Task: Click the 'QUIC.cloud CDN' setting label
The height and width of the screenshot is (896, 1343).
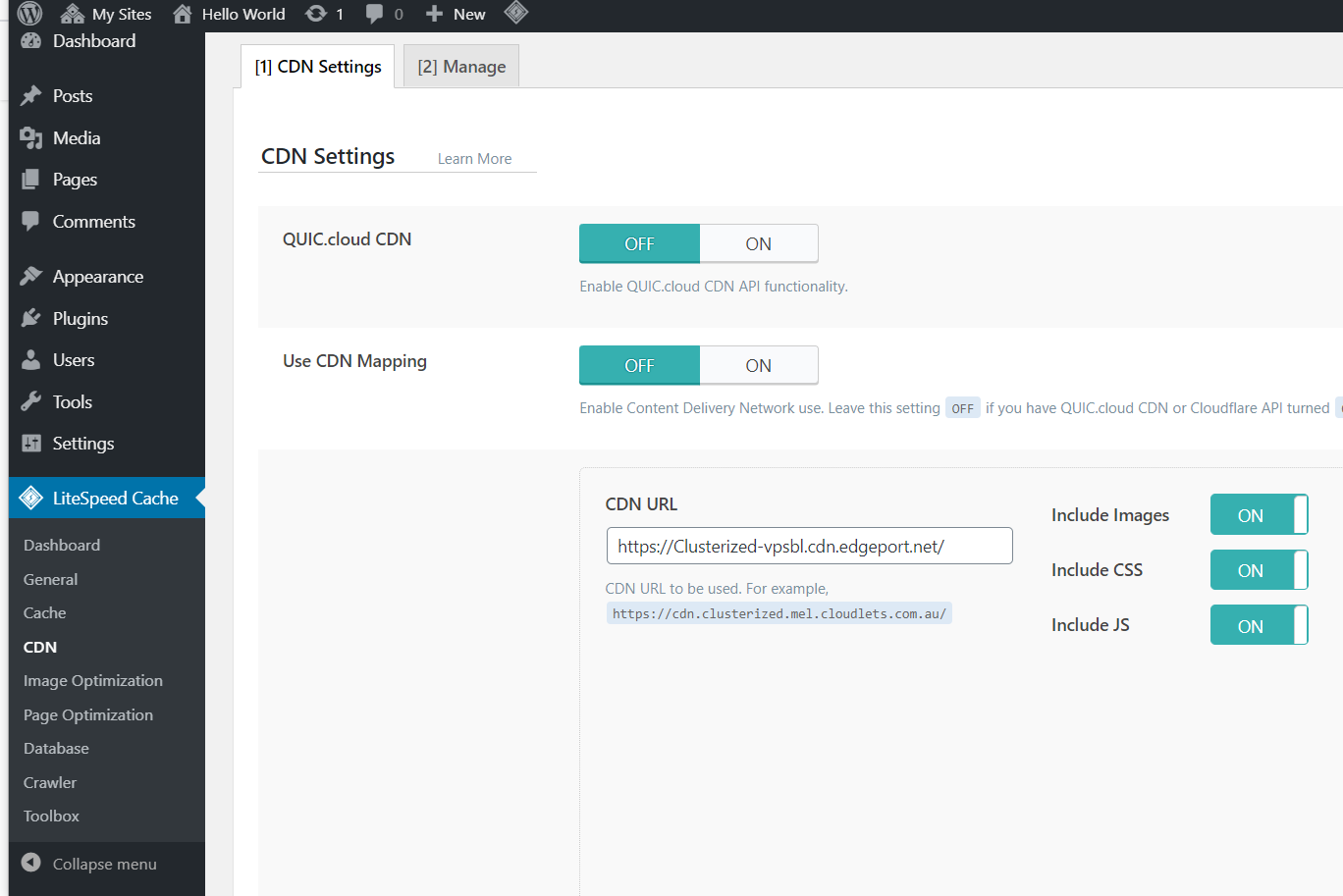Action: click(347, 239)
